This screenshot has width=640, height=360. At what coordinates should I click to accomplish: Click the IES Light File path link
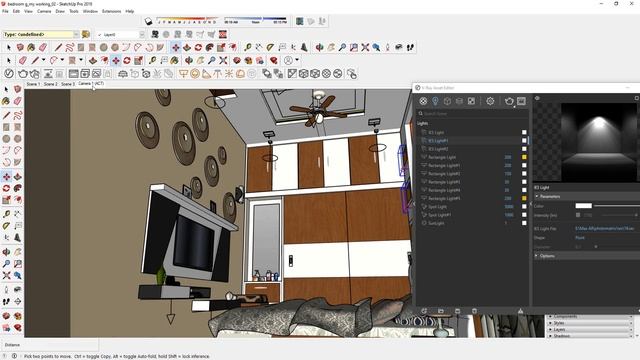(x=605, y=229)
